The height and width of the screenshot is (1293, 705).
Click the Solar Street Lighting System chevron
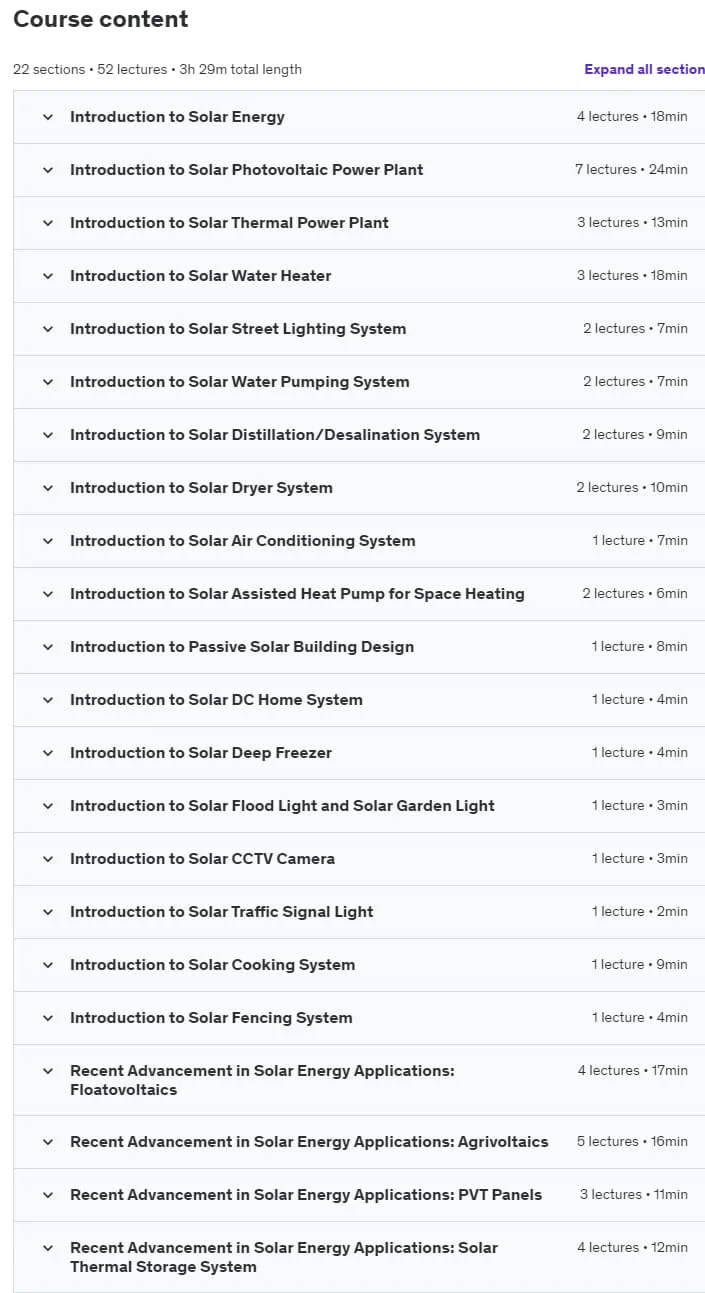(x=47, y=329)
